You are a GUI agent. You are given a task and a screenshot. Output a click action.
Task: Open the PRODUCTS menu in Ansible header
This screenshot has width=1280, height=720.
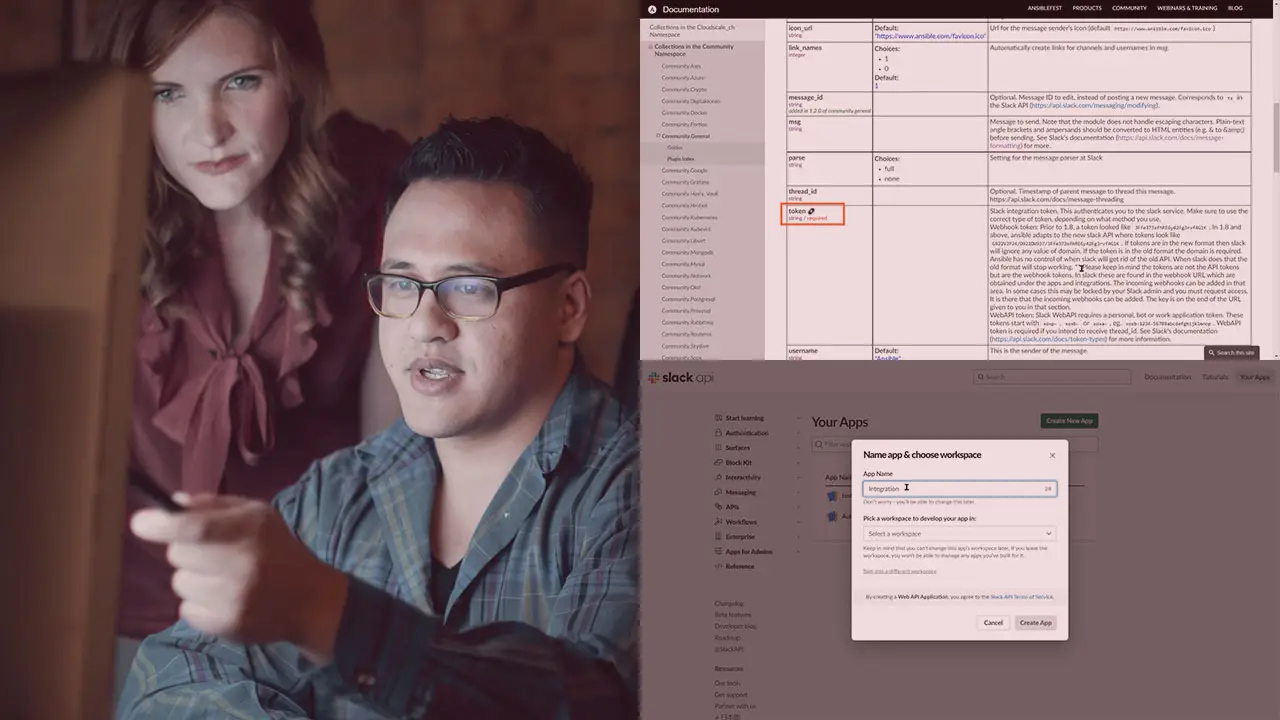pos(1087,8)
